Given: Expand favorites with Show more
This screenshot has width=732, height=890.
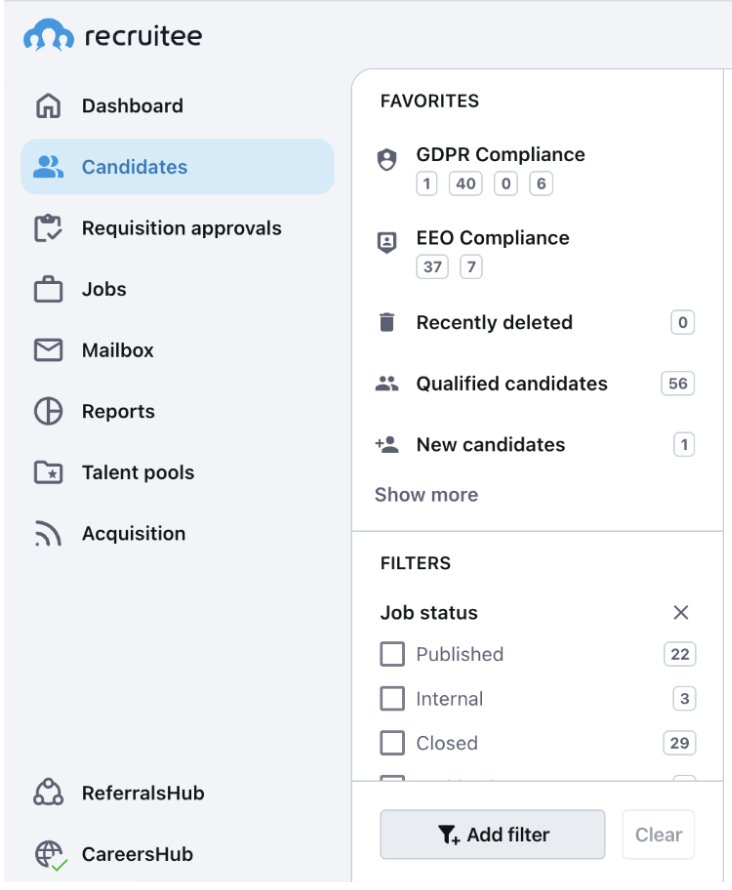Looking at the screenshot, I should click(x=426, y=495).
